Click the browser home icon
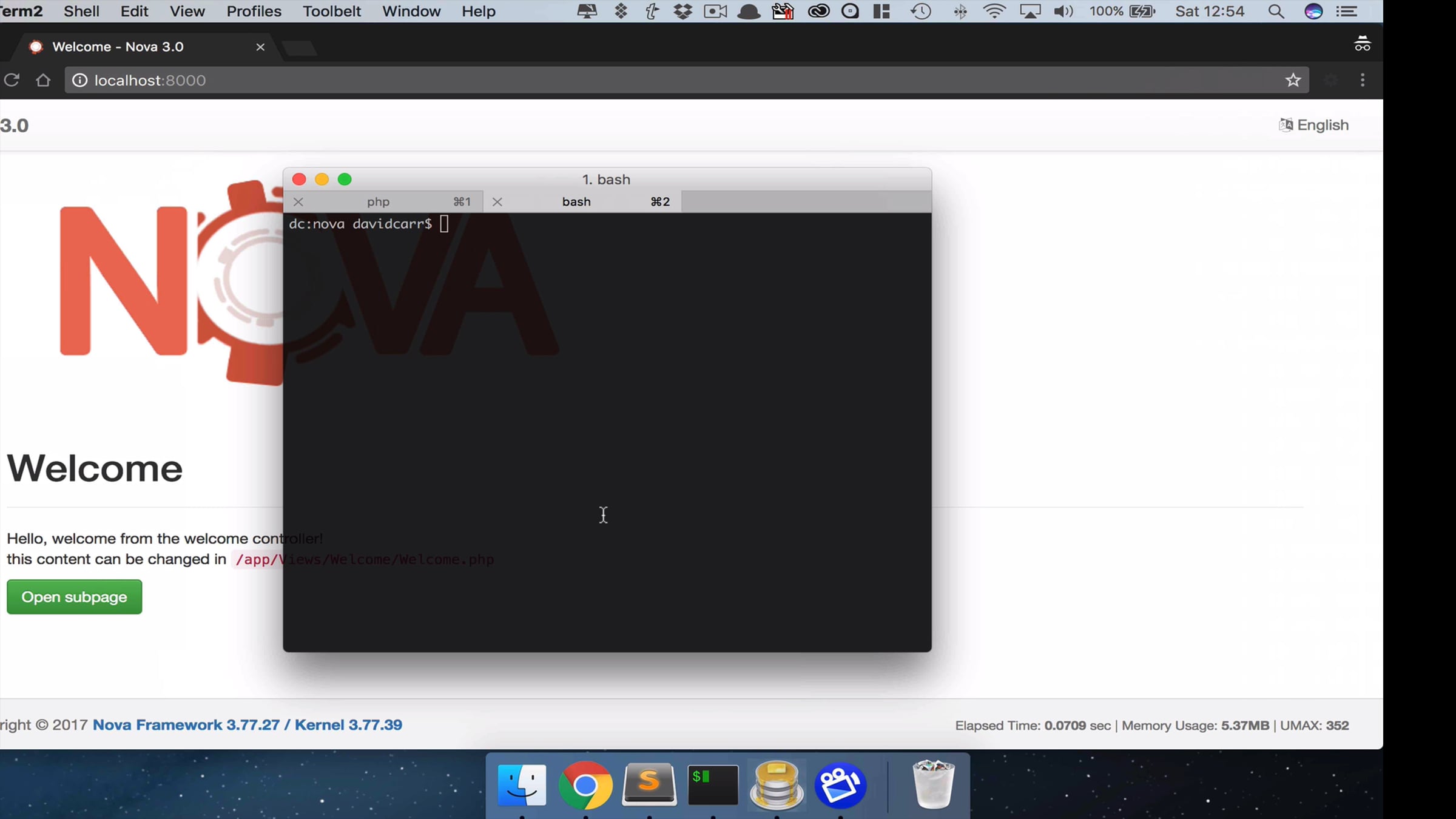Viewport: 1456px width, 819px height. click(x=43, y=80)
